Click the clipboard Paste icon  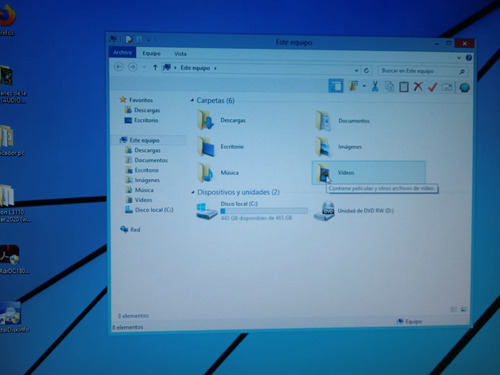[404, 87]
